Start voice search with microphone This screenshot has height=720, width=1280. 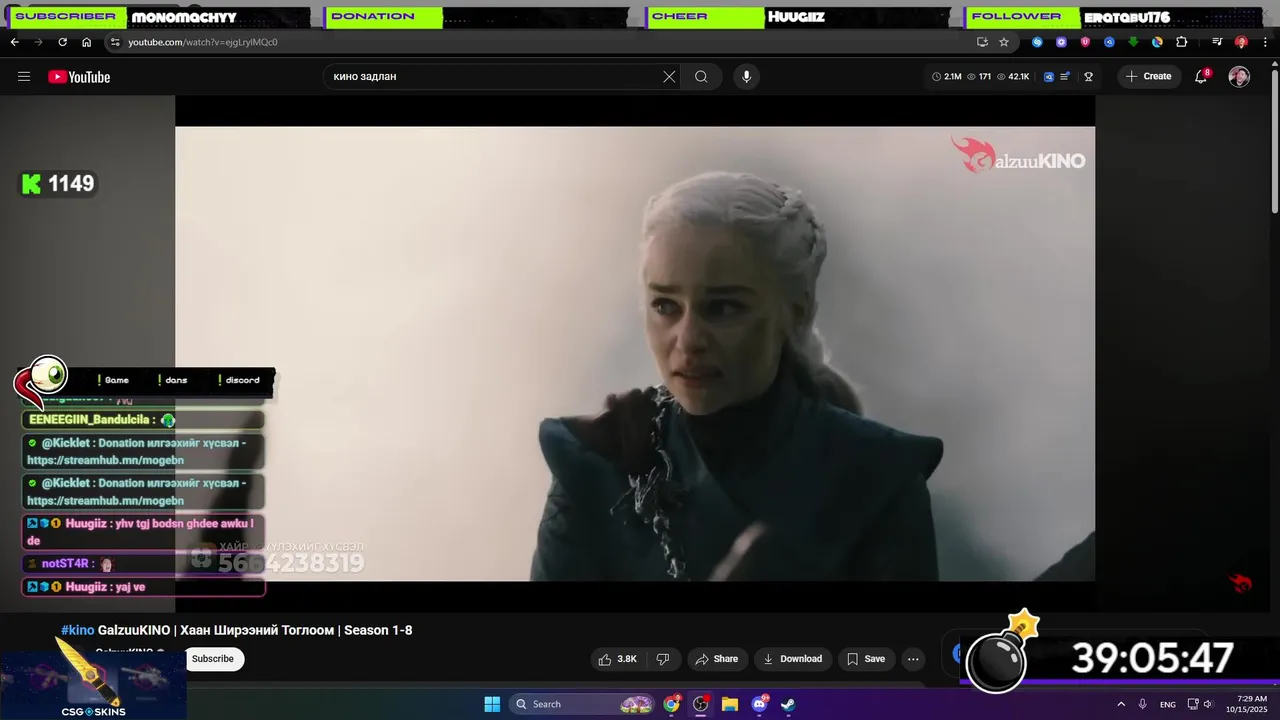pos(746,77)
